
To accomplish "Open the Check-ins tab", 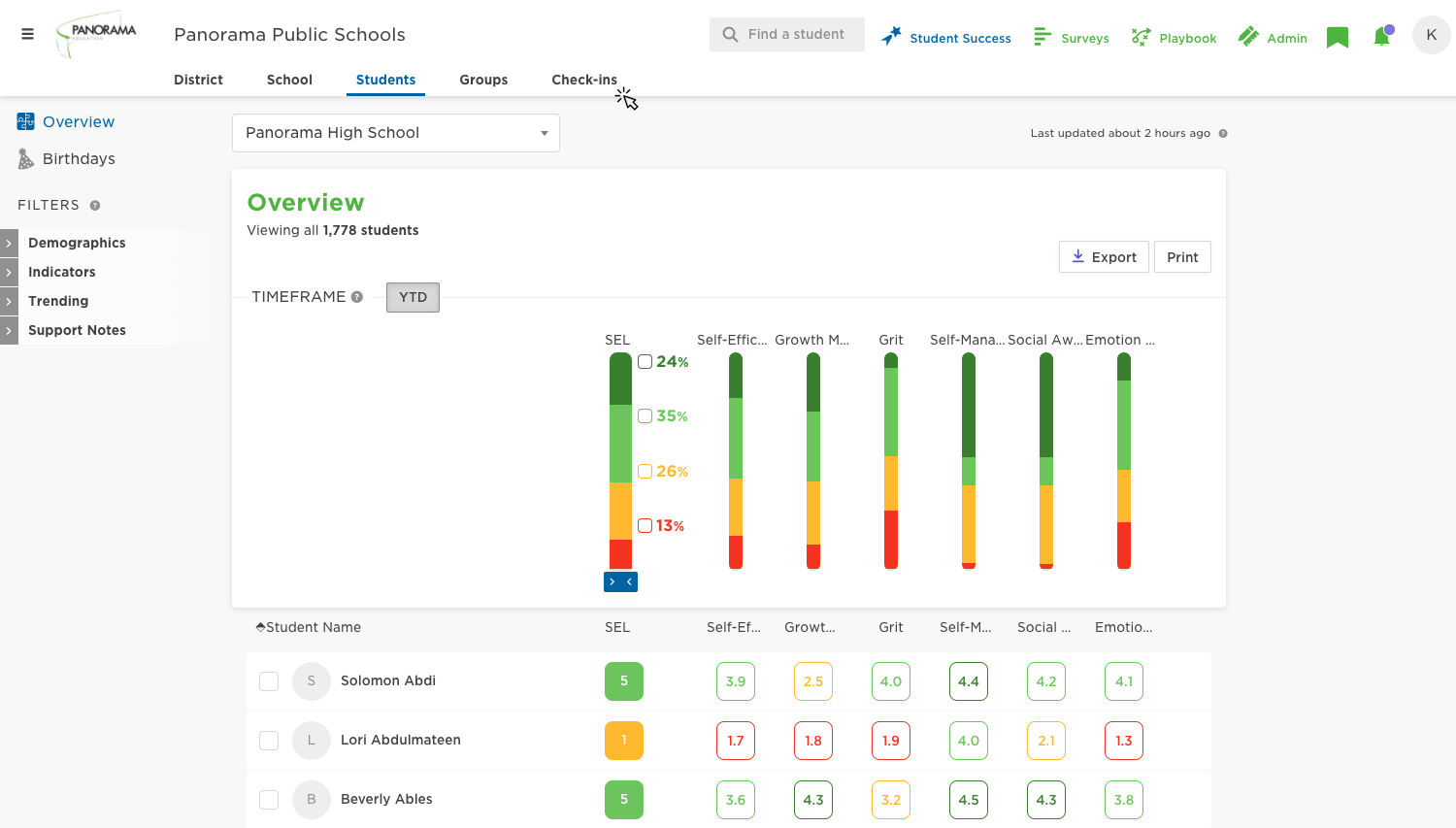I will pyautogui.click(x=583, y=80).
